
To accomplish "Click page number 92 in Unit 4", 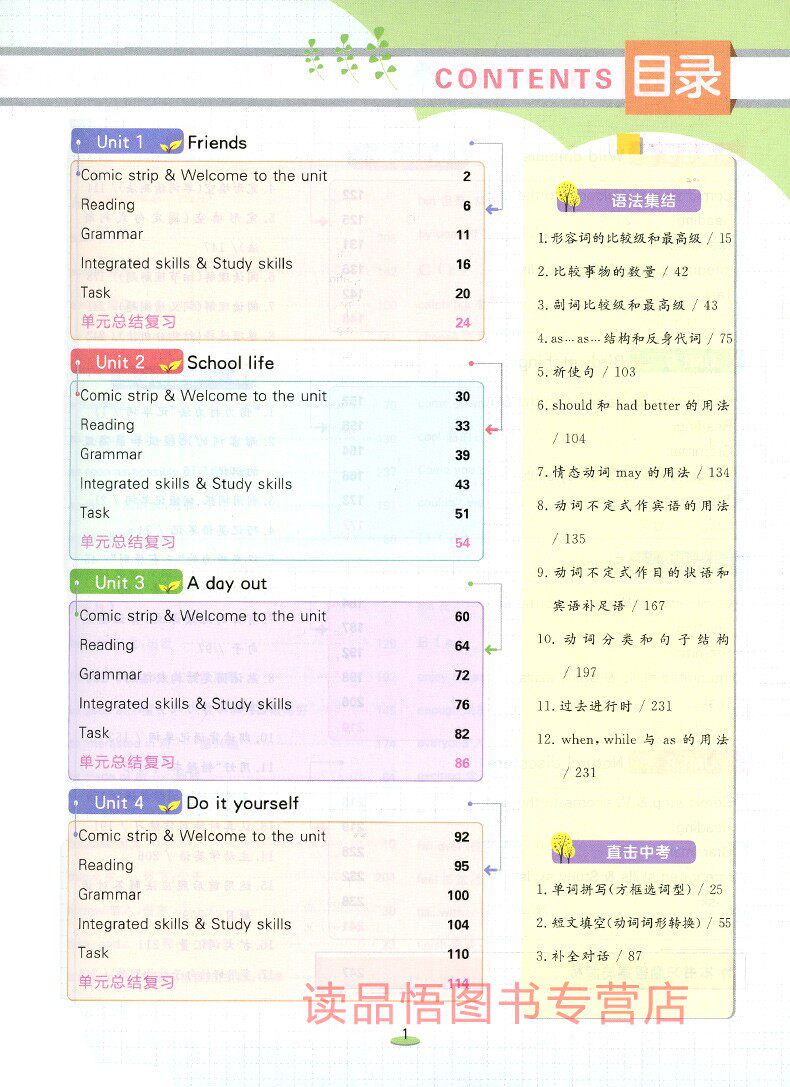I will tap(462, 837).
